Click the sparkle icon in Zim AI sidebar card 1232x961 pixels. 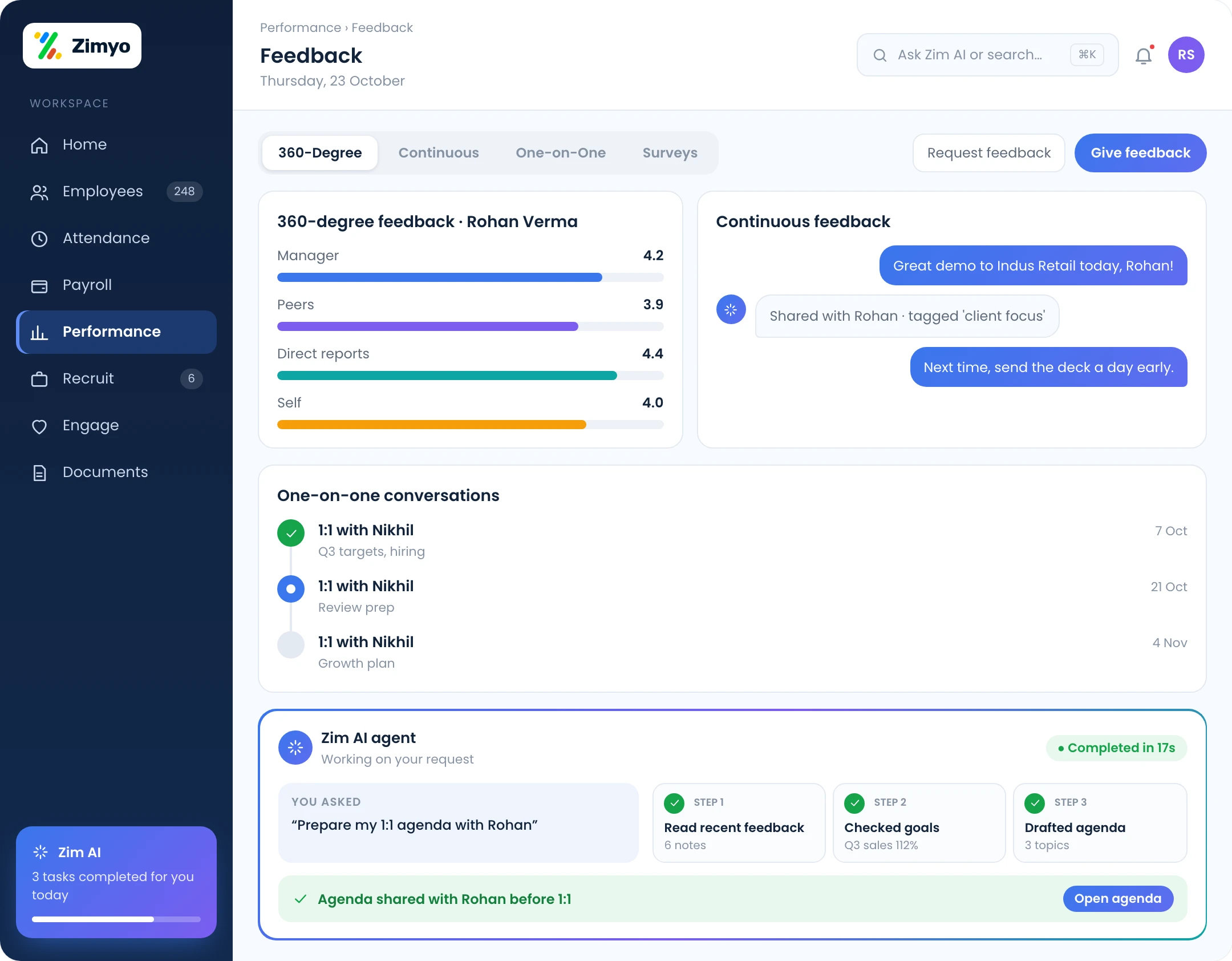40,852
